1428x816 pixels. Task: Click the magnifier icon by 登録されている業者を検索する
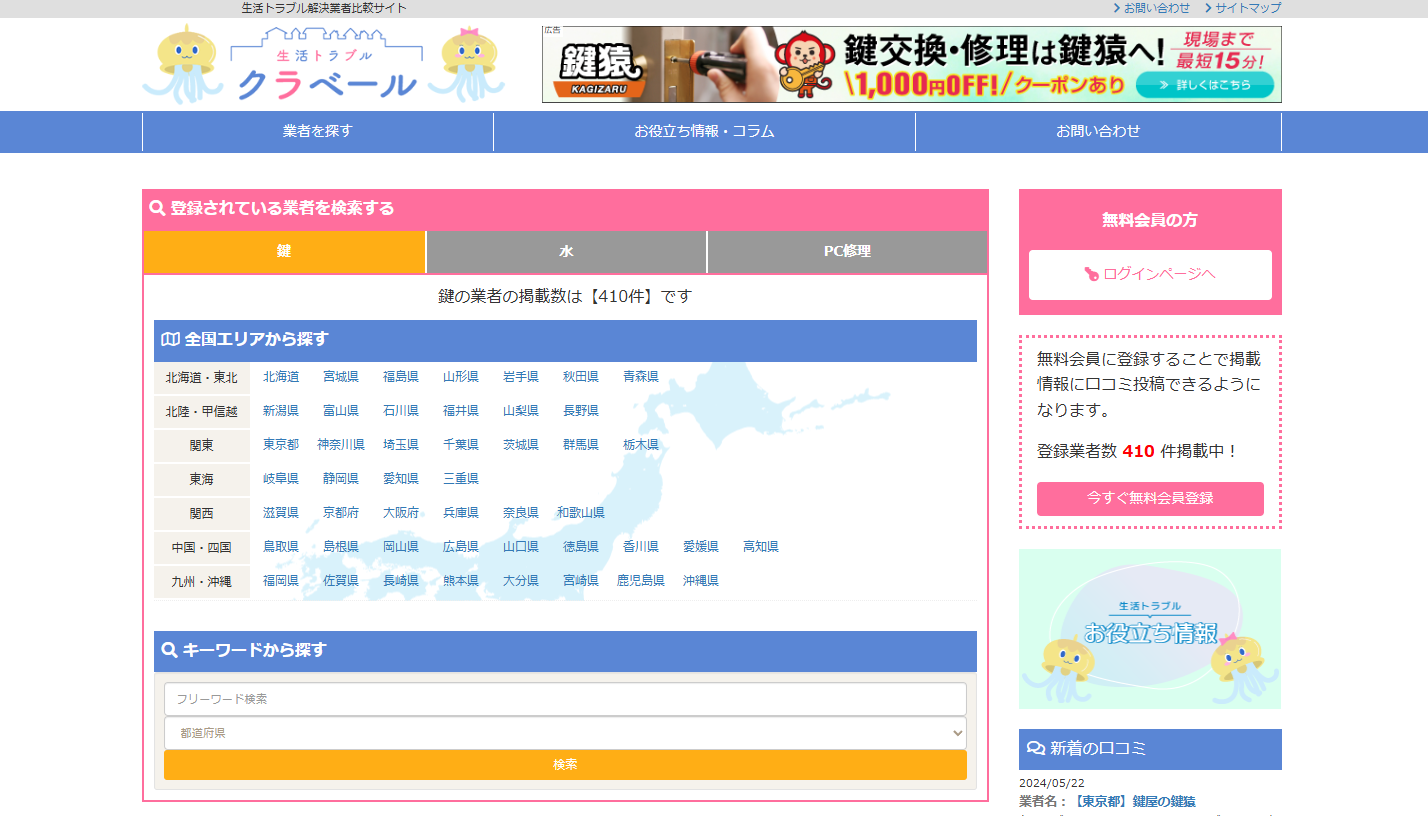pos(157,209)
